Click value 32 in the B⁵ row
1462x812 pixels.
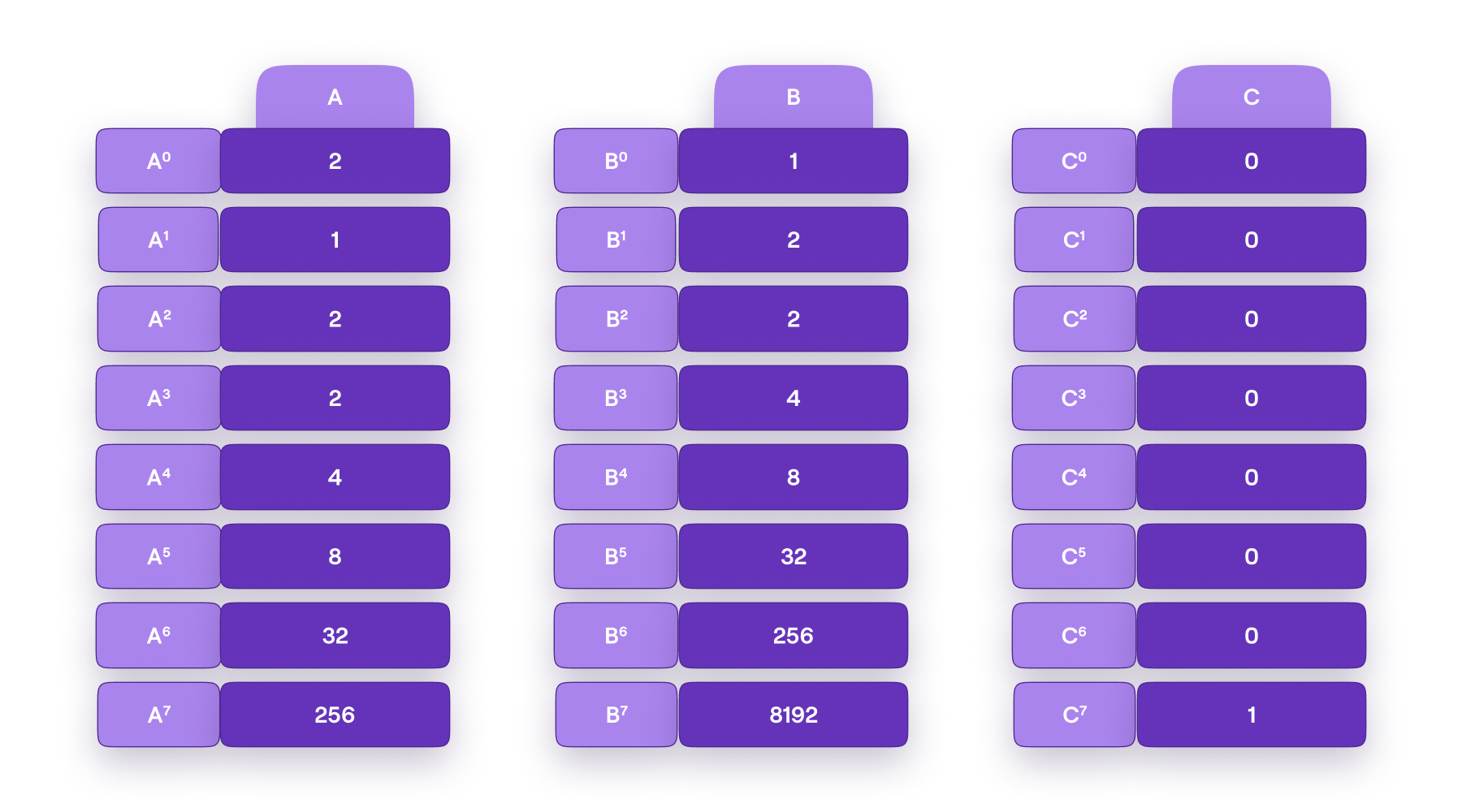coord(793,556)
